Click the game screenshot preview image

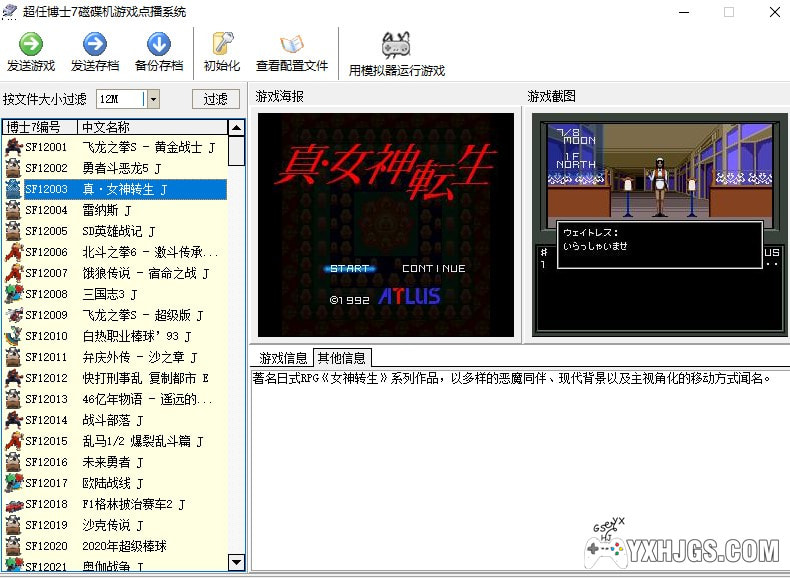[659, 224]
